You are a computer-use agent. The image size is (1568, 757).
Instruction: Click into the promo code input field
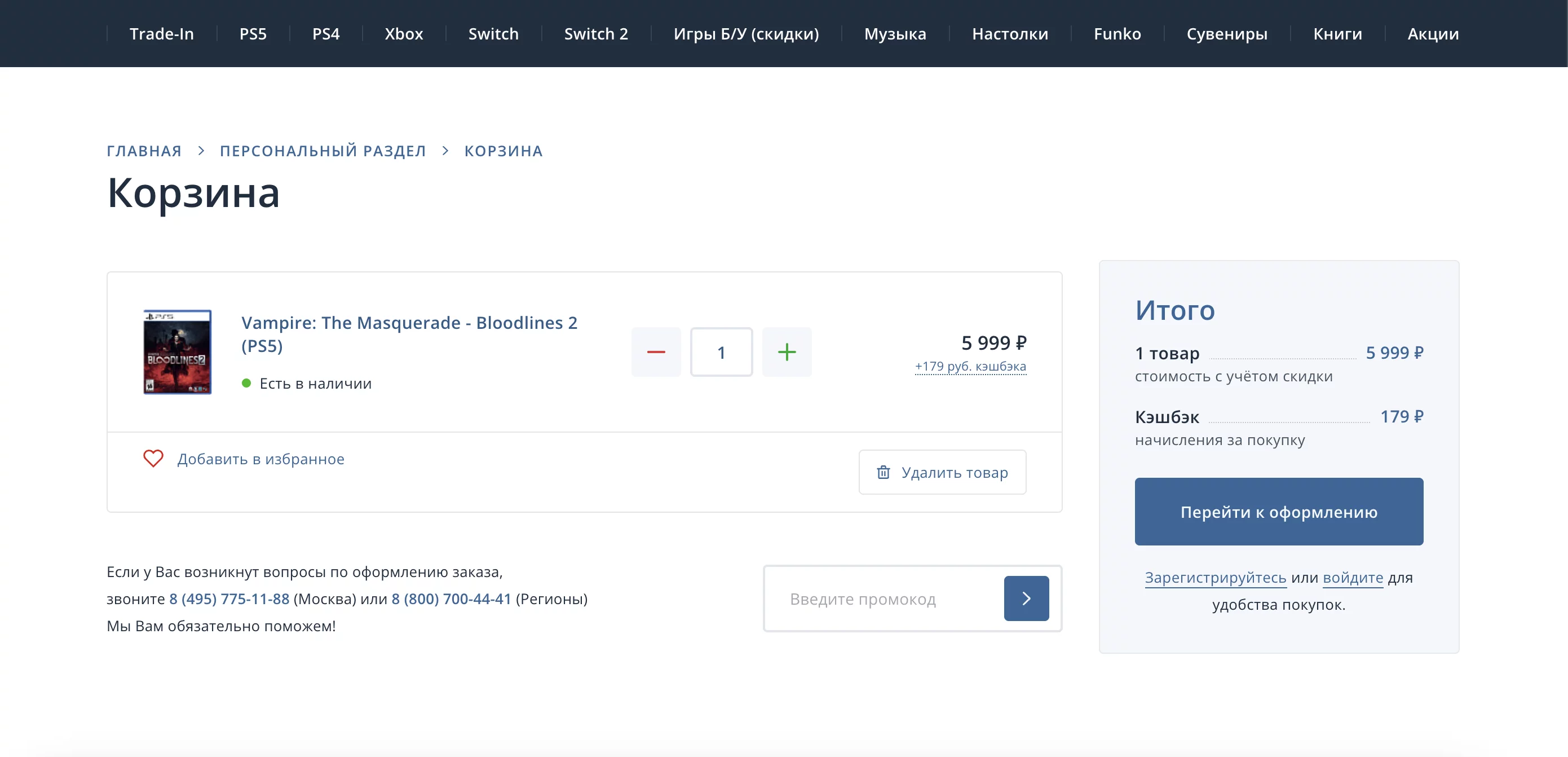pos(882,598)
